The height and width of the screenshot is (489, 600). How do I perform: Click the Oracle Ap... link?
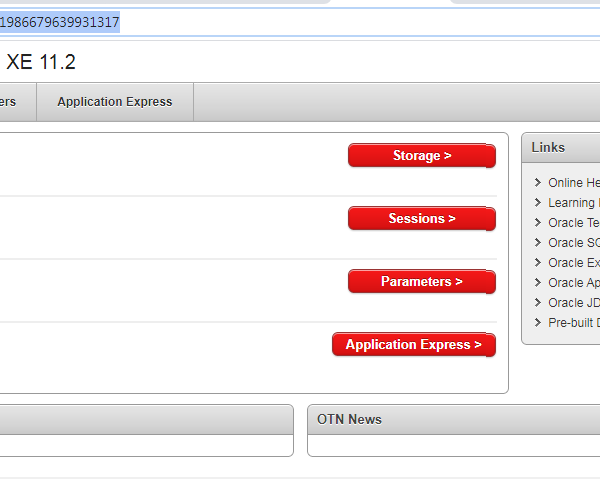(x=574, y=283)
